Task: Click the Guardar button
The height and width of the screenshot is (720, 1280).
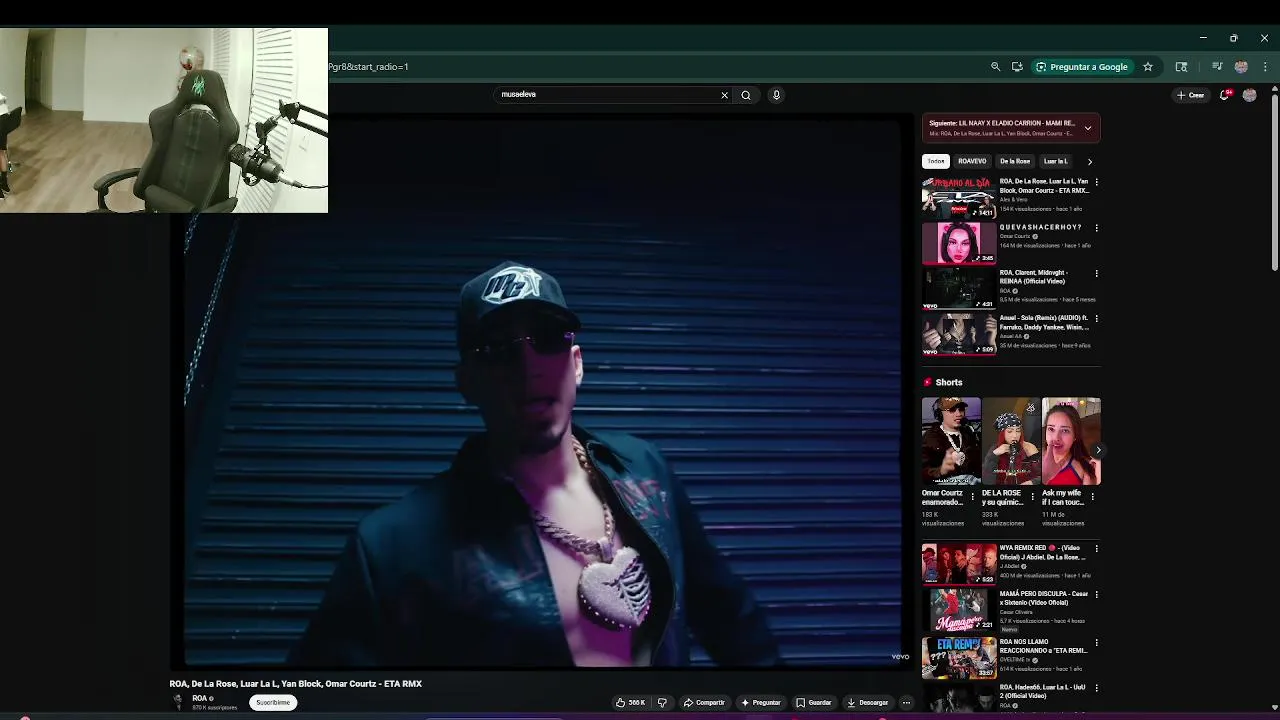Action: (814, 702)
